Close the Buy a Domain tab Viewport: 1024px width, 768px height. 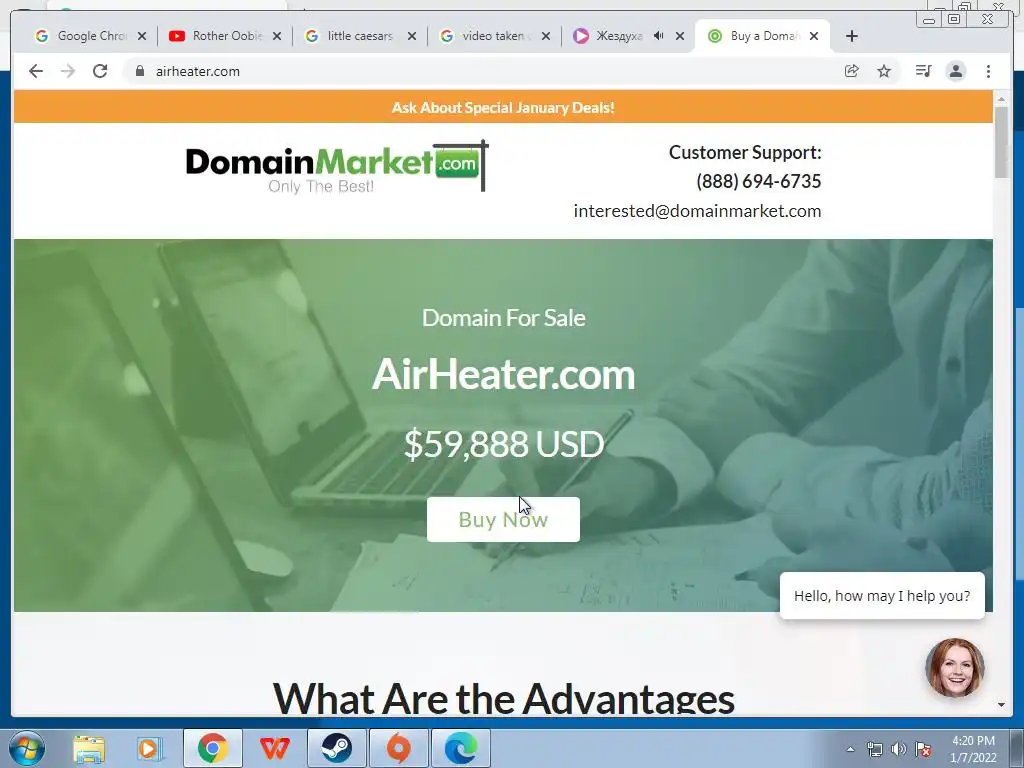click(x=814, y=36)
